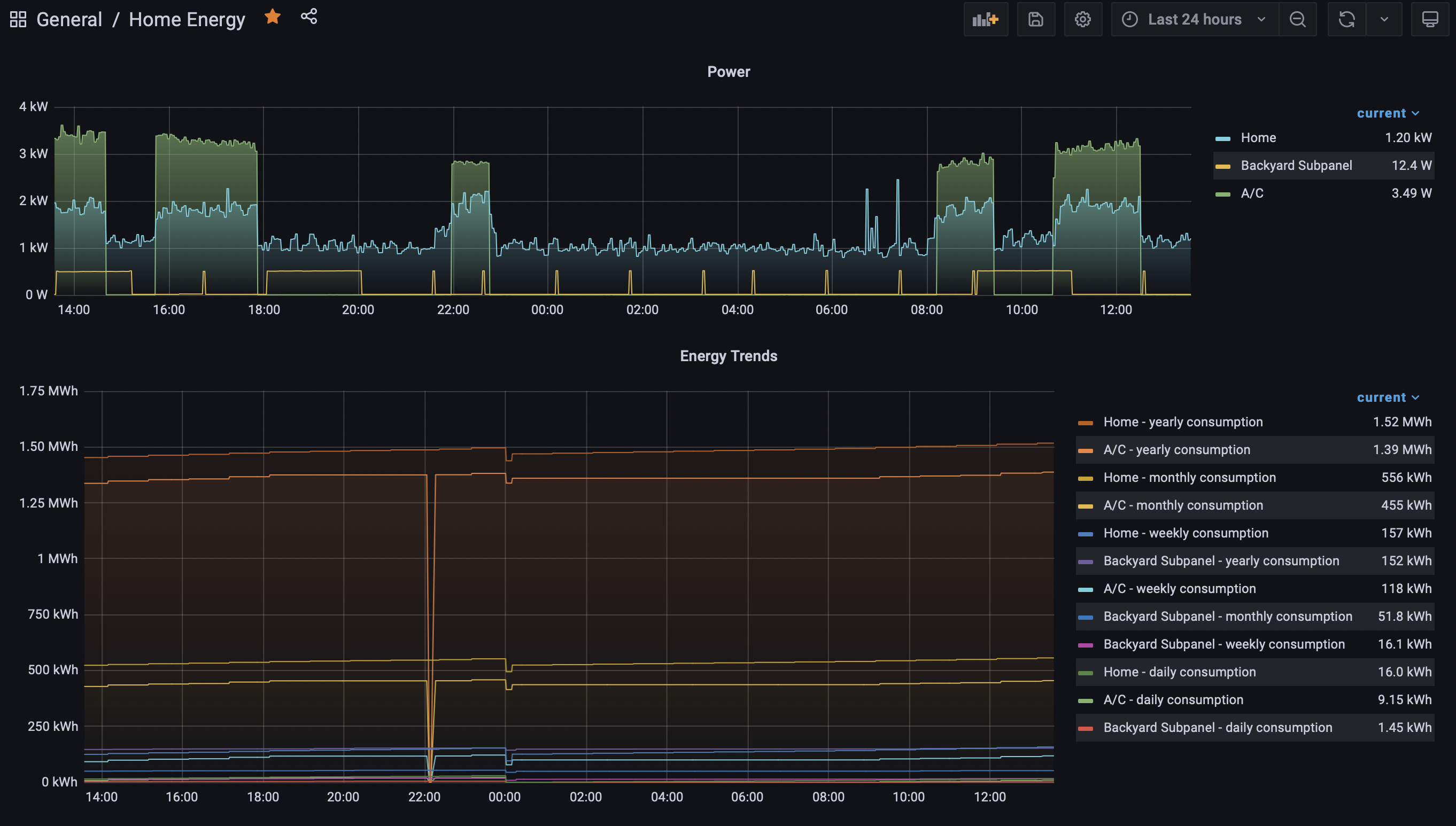Click the 1.52 MWh yearly value

point(1402,422)
